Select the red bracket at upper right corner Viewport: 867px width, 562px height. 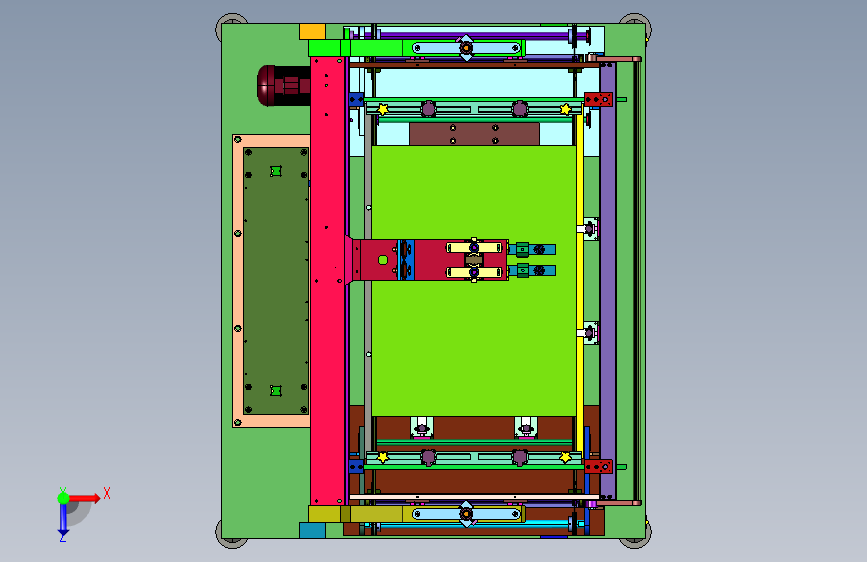tap(598, 100)
